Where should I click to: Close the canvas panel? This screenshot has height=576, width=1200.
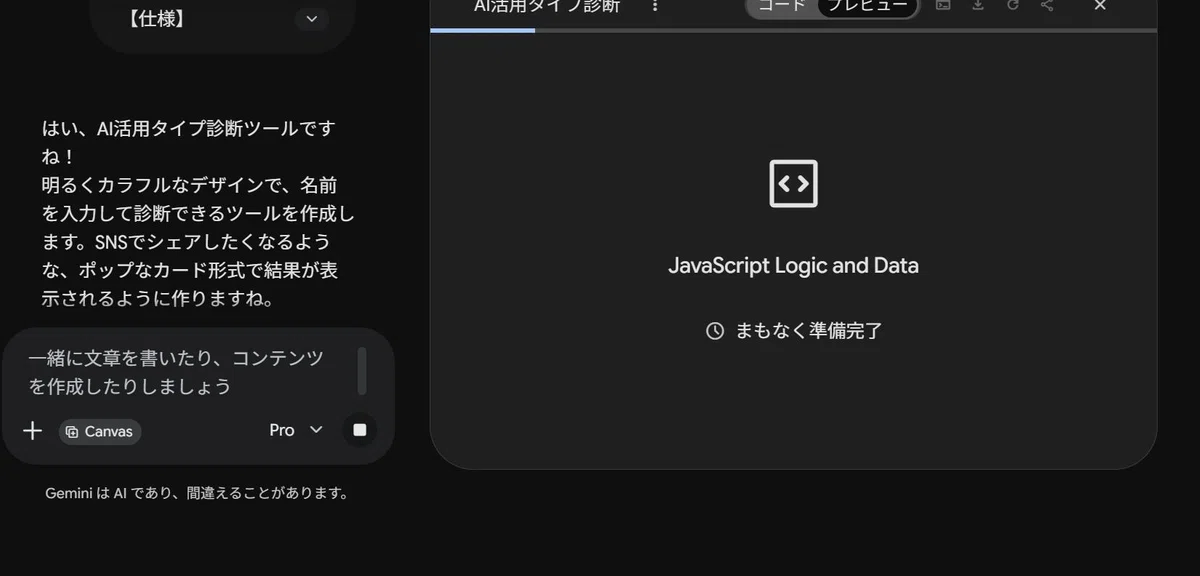pyautogui.click(x=1100, y=5)
